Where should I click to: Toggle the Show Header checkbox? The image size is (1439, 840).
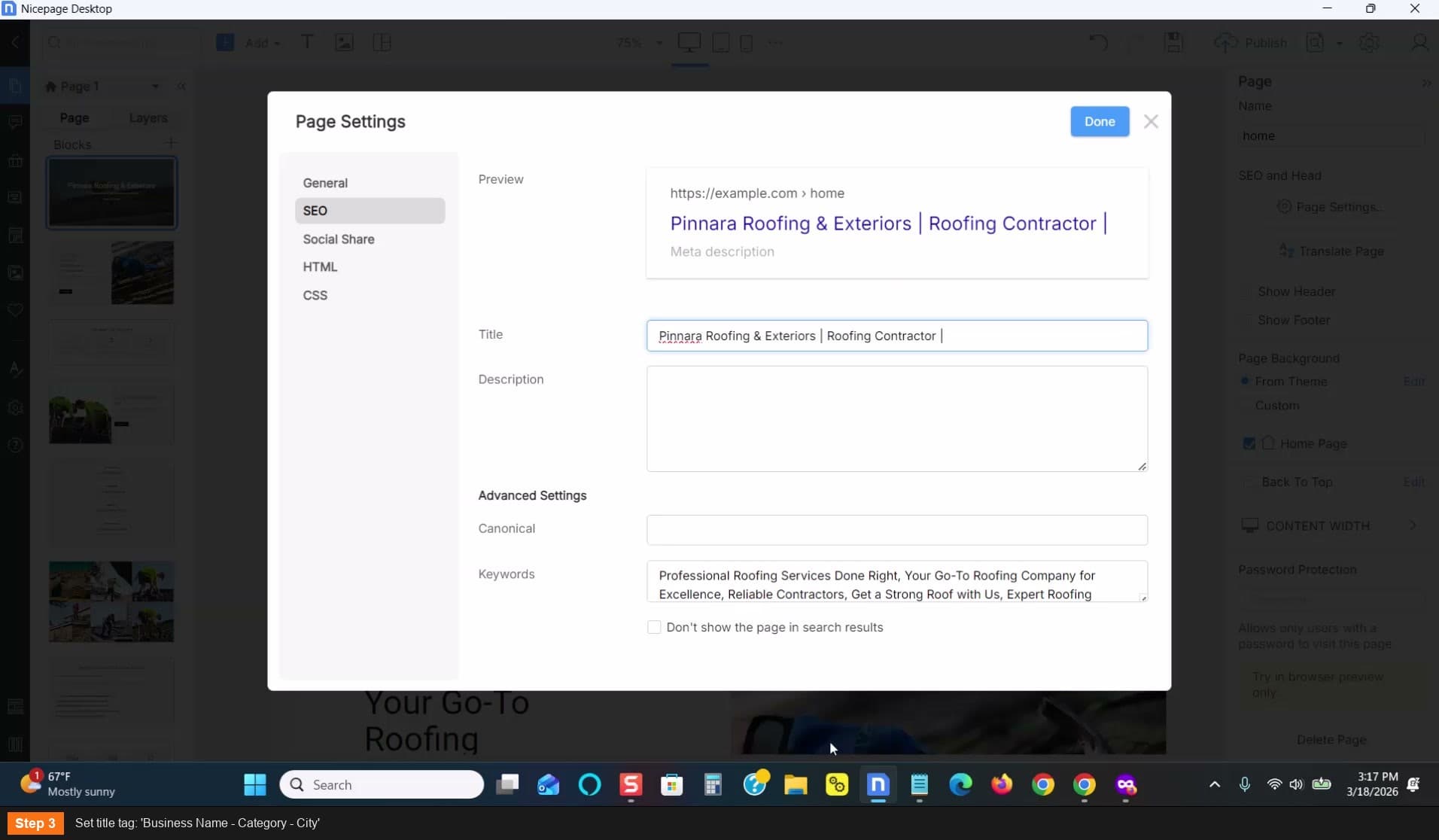click(1247, 292)
